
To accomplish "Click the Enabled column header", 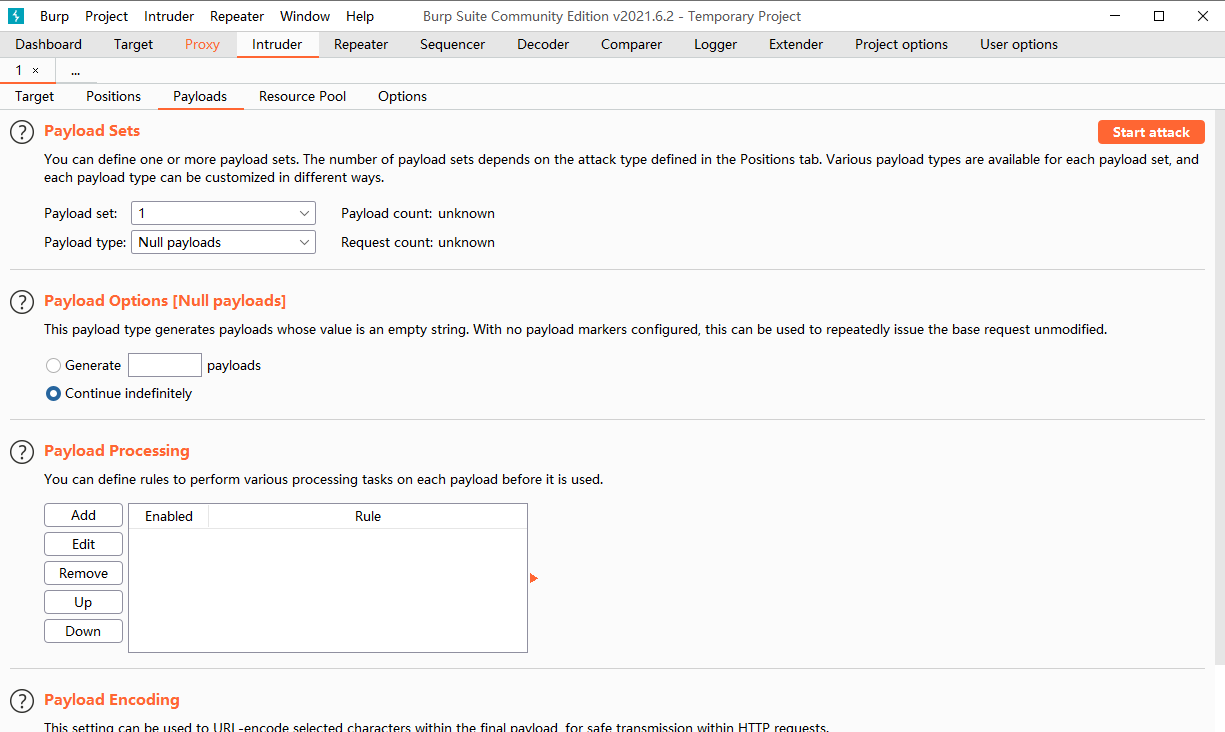I will [169, 516].
